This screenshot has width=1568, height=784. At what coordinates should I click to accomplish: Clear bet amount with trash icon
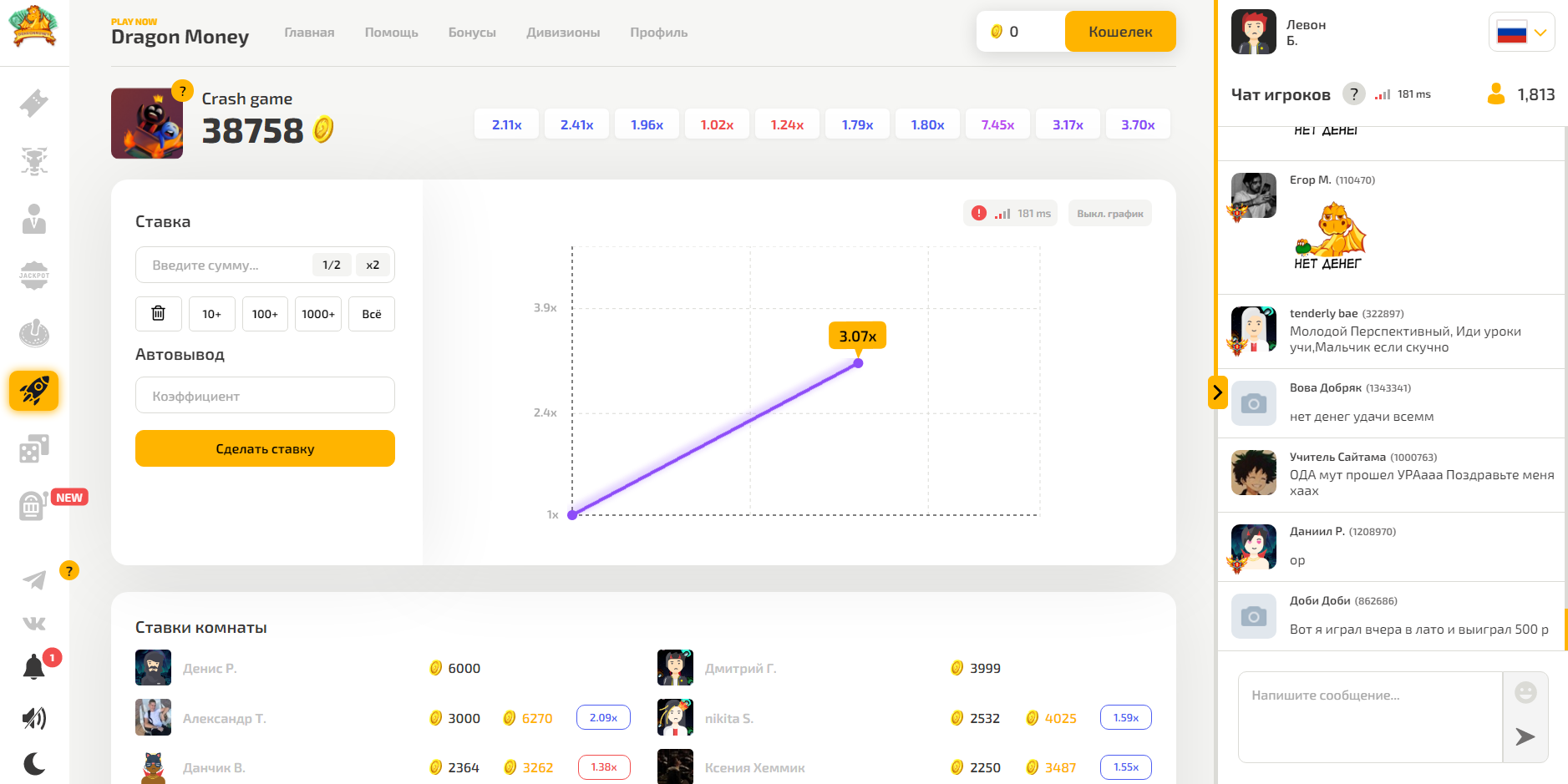[x=158, y=314]
